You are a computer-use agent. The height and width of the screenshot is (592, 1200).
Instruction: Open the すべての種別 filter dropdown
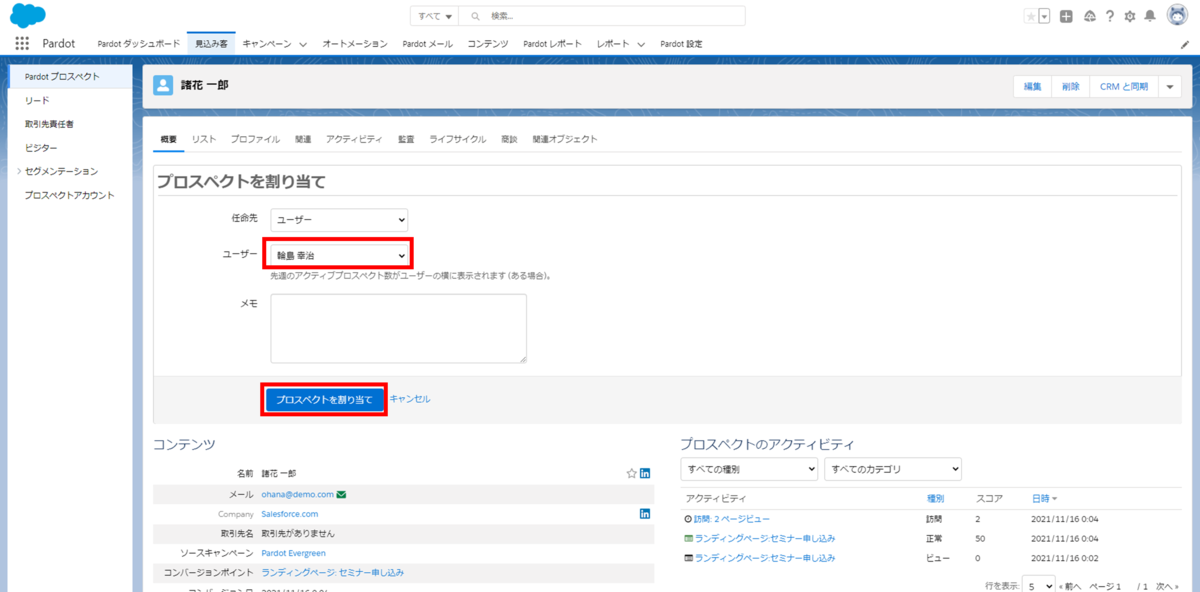[x=749, y=468]
